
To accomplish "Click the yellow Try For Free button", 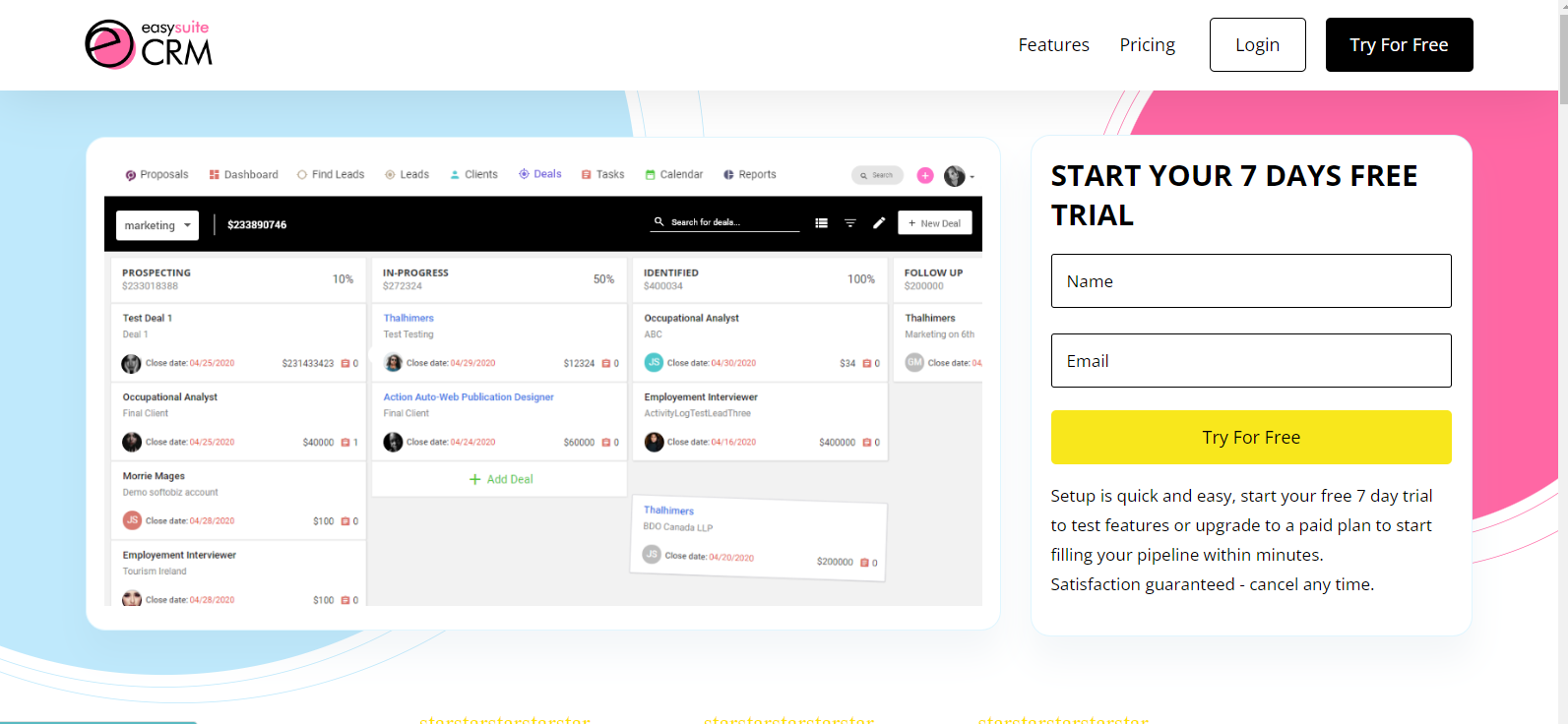I will 1251,438.
